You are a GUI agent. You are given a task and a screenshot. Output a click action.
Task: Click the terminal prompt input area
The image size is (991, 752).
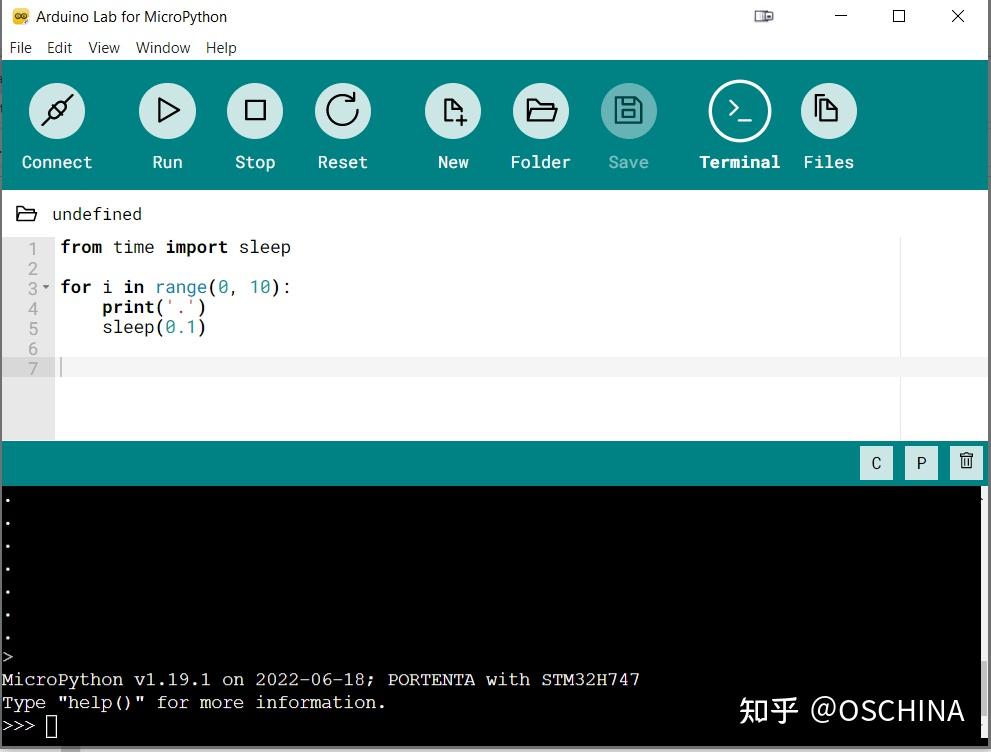pyautogui.click(x=52, y=726)
